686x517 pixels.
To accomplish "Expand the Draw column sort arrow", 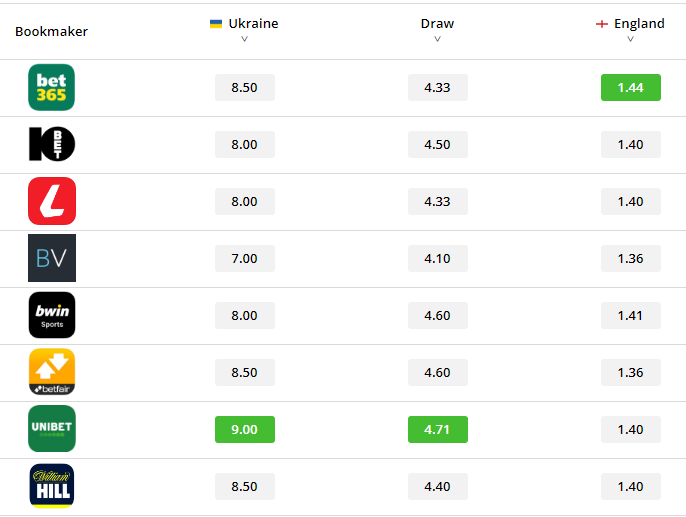I will coord(438,39).
